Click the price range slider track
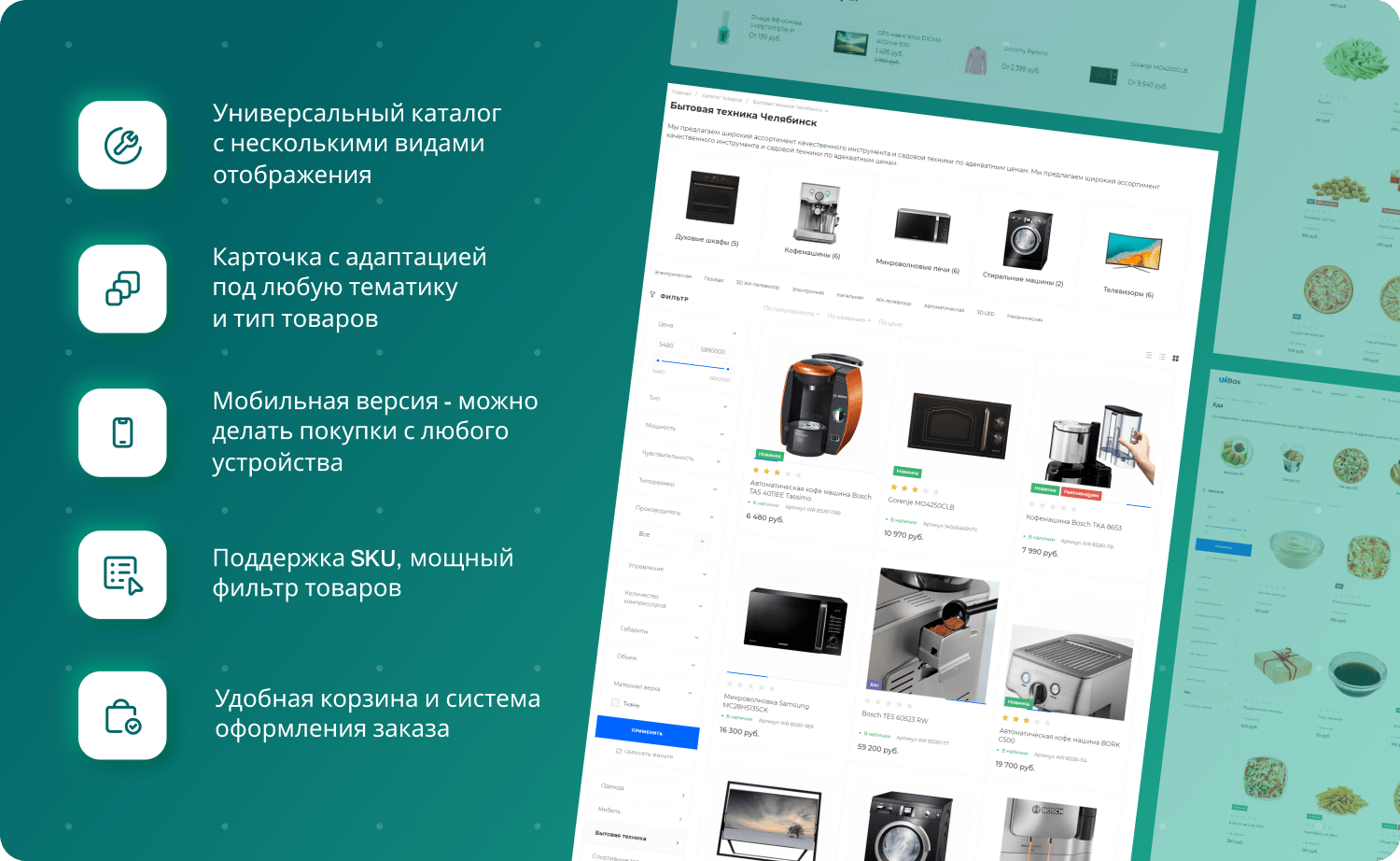1400x861 pixels. pyautogui.click(x=693, y=364)
